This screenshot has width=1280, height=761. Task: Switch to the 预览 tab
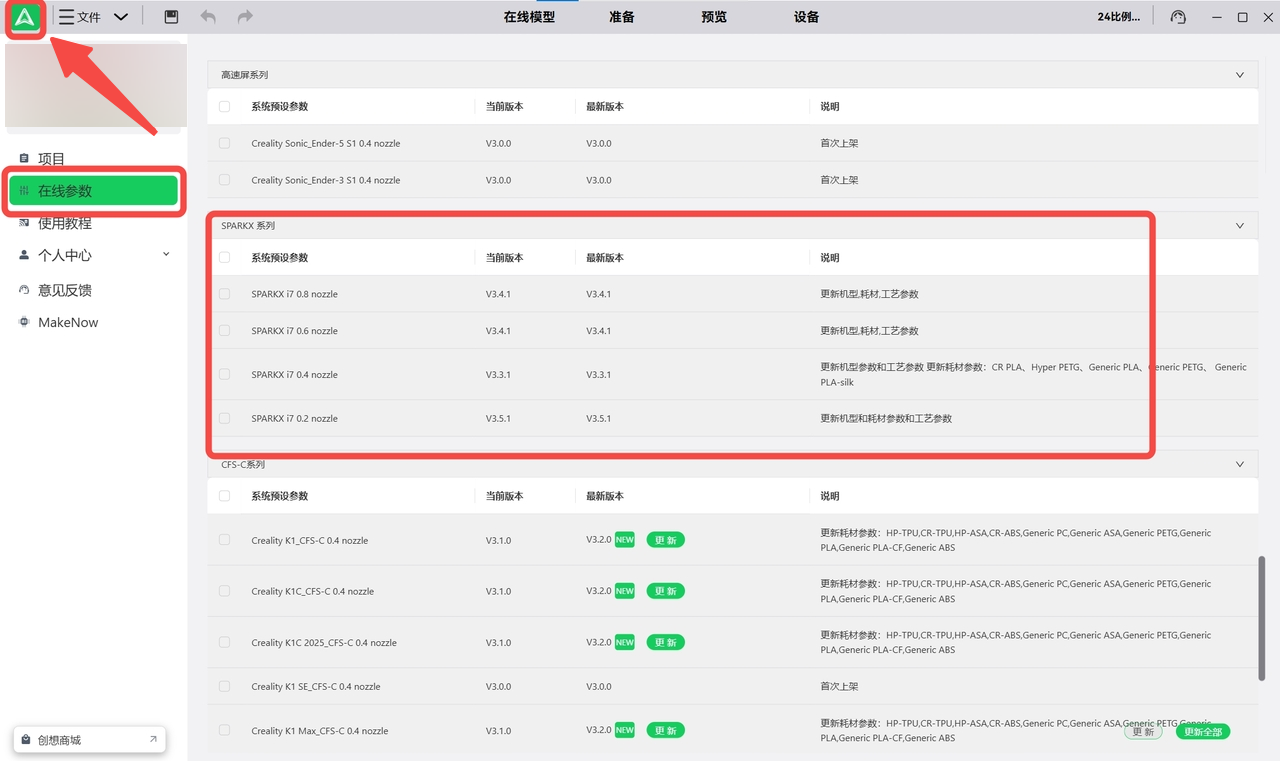(714, 17)
